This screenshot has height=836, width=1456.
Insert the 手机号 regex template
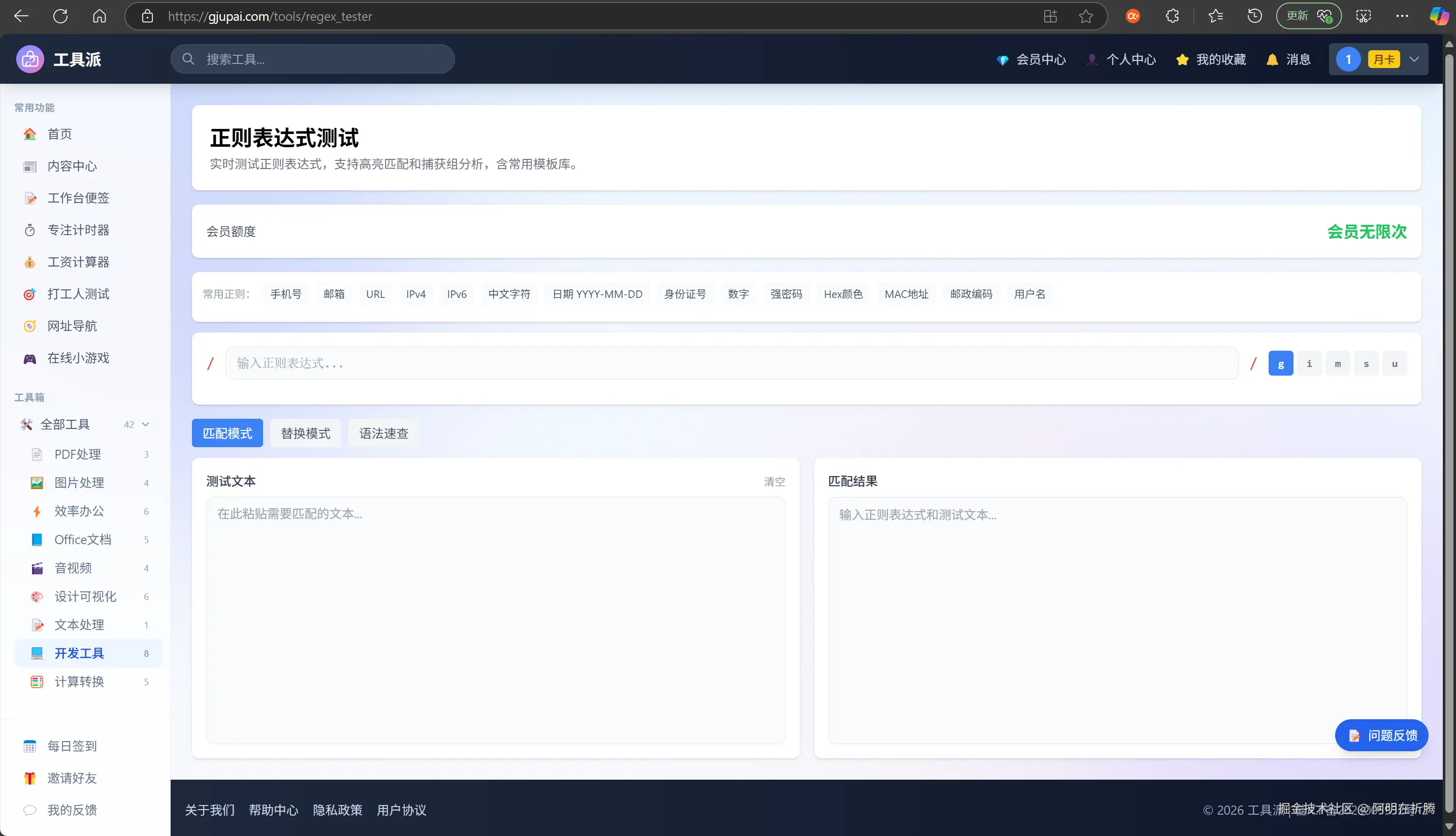pyautogui.click(x=285, y=294)
